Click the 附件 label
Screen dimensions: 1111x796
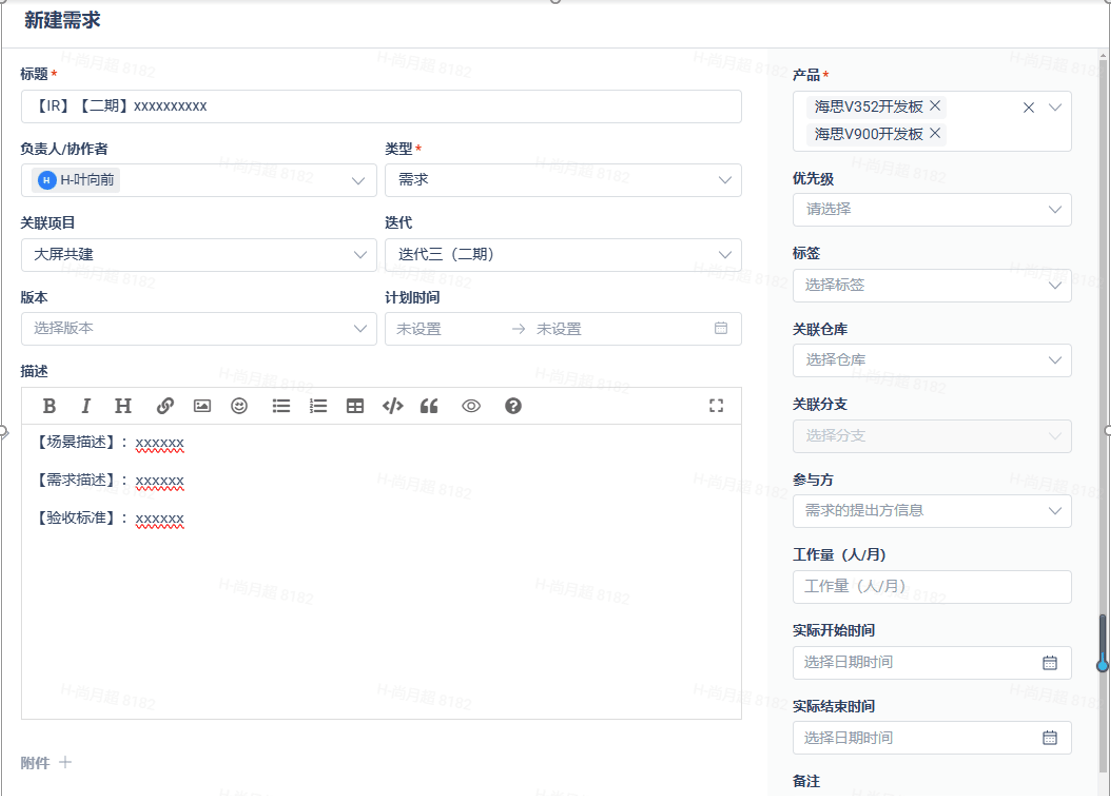35,763
